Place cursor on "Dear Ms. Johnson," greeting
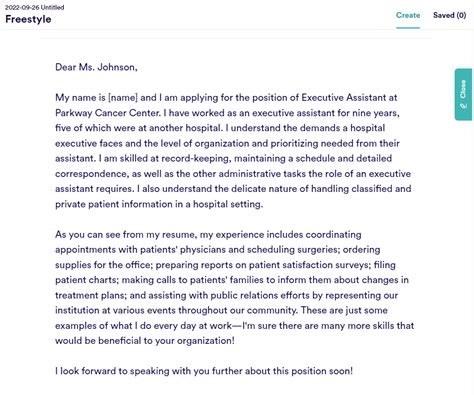This screenshot has height=395, width=474. coord(96,67)
